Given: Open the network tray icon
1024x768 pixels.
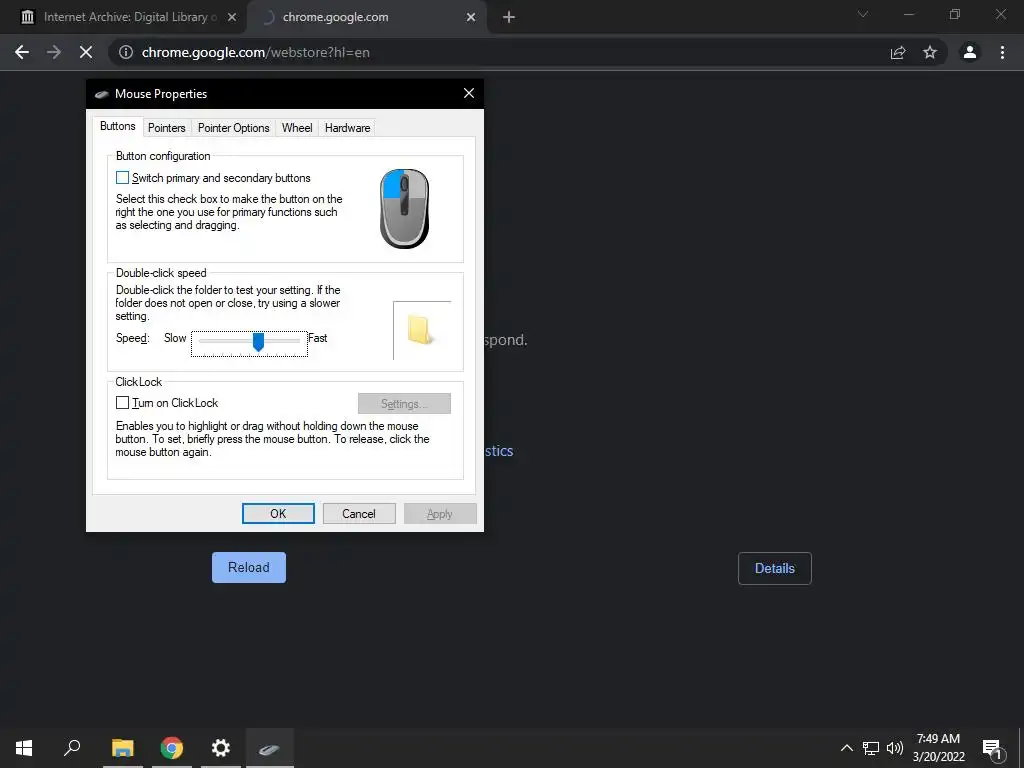Looking at the screenshot, I should point(871,748).
